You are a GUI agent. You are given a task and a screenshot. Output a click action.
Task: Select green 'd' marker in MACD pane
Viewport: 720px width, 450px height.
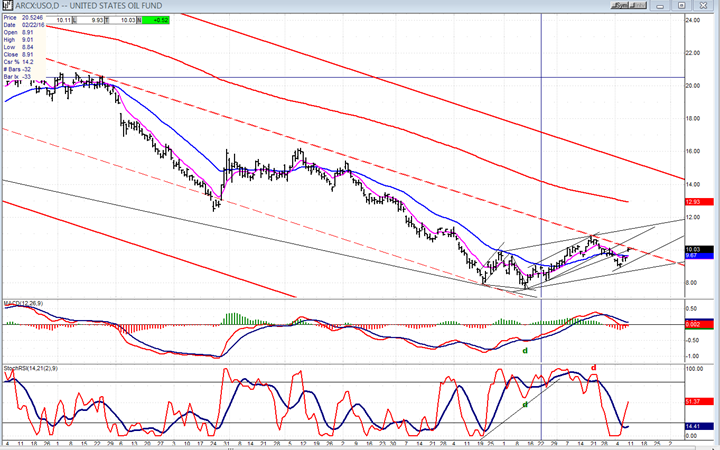pos(524,350)
